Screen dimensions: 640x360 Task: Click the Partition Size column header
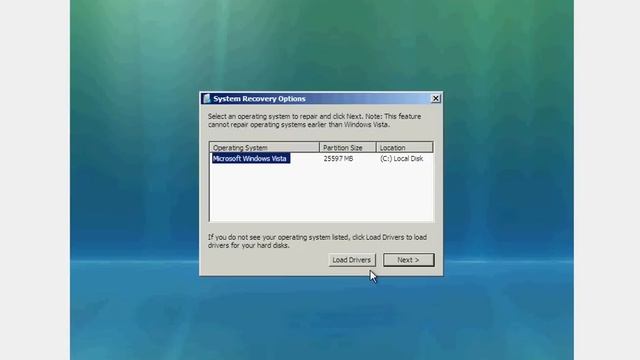click(347, 147)
